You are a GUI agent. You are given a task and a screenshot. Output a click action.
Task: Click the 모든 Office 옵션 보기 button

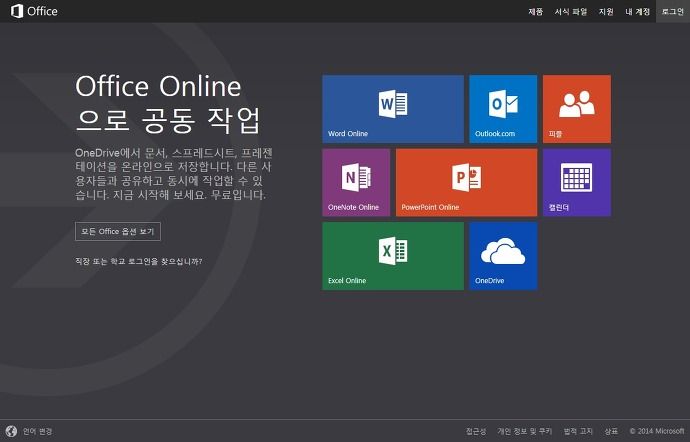(x=118, y=232)
